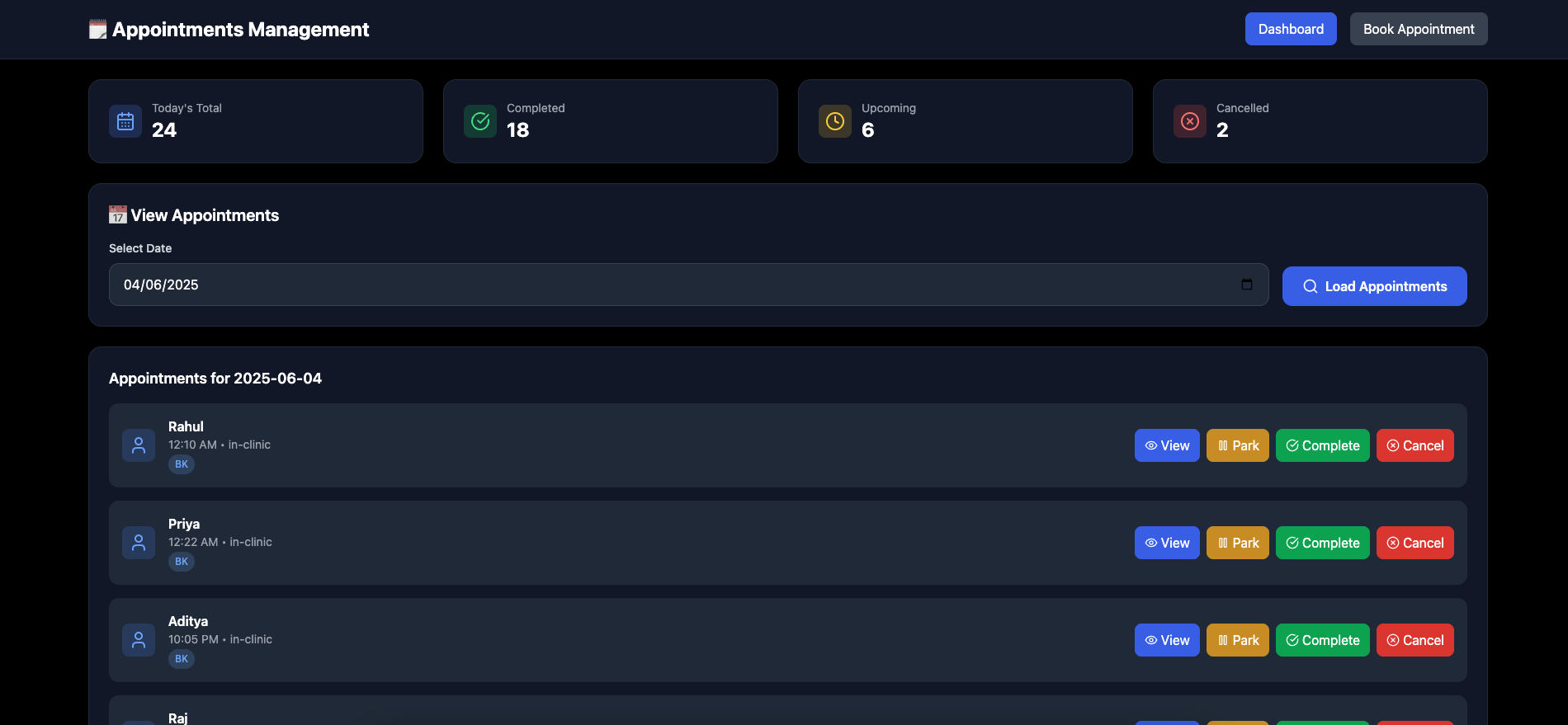The height and width of the screenshot is (725, 1568).
Task: Click the Cancelled X-circle icon
Action: pyautogui.click(x=1190, y=121)
